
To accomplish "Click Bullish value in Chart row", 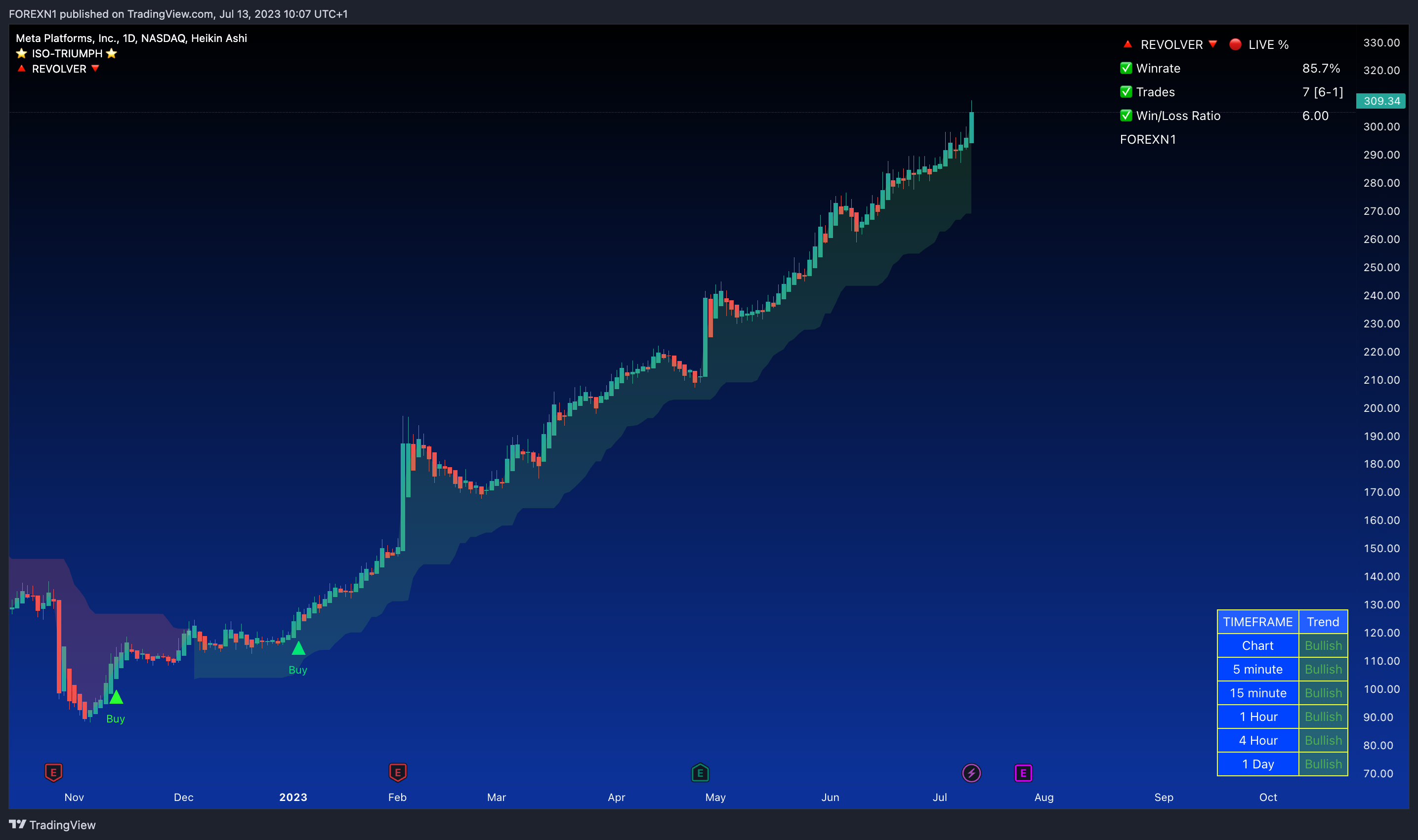I will click(x=1323, y=645).
